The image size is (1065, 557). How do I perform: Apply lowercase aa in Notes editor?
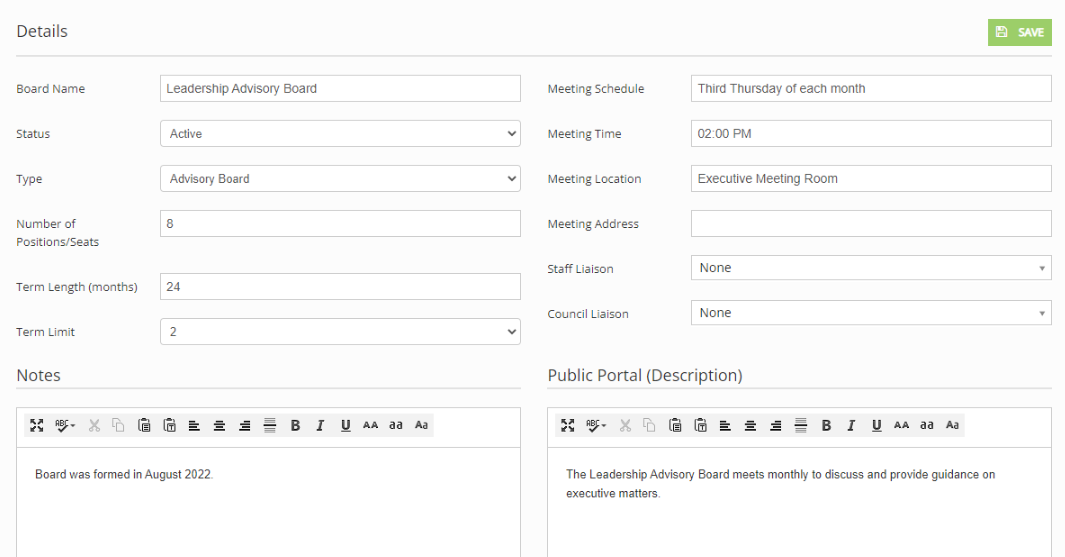396,425
